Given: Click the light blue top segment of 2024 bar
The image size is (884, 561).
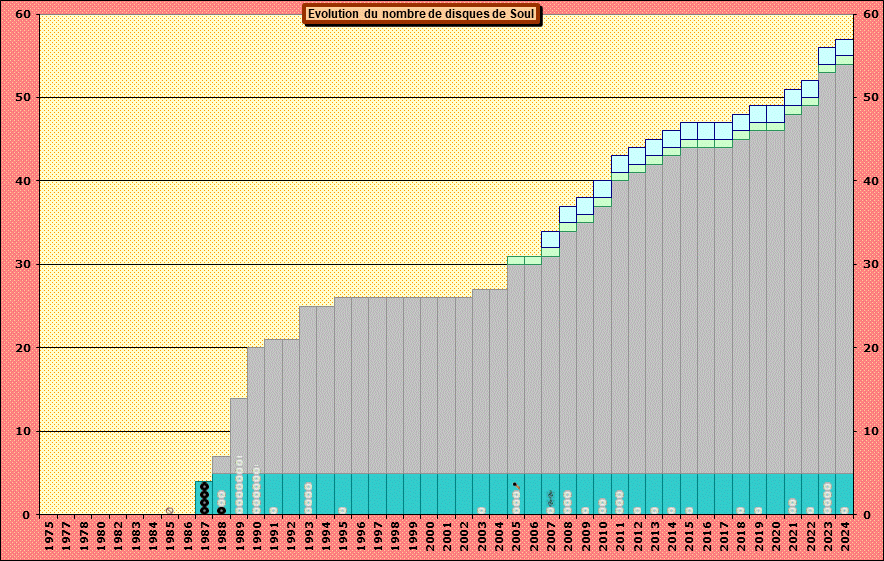Looking at the screenshot, I should (x=845, y=47).
